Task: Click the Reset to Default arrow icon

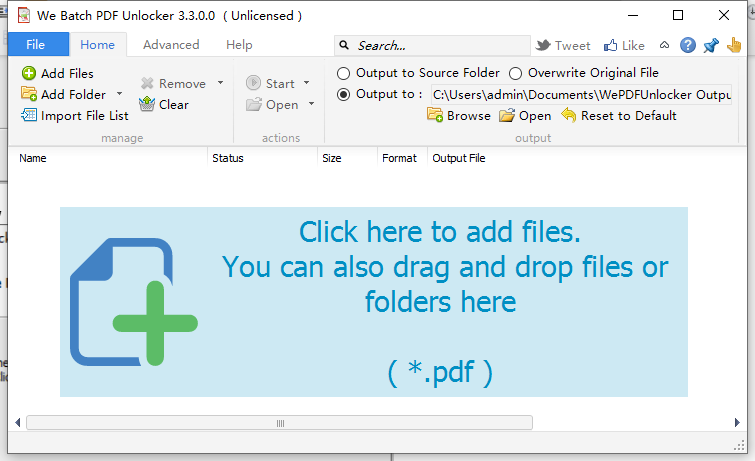Action: [x=569, y=115]
